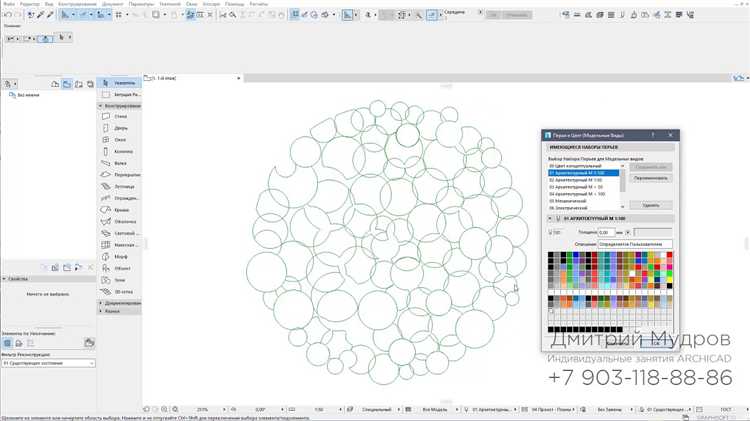The height and width of the screenshot is (421, 750).
Task: Click pen description (Описание) text field
Action: pyautogui.click(x=635, y=244)
